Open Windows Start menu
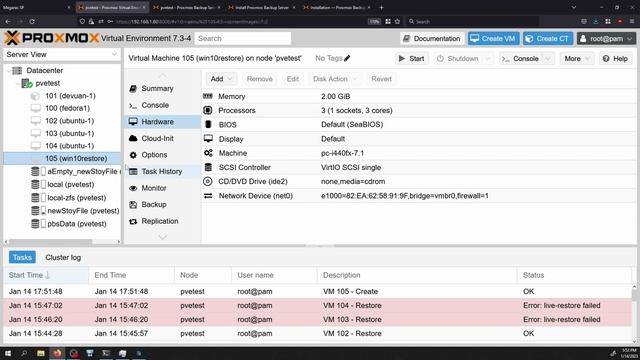 pos(8,353)
